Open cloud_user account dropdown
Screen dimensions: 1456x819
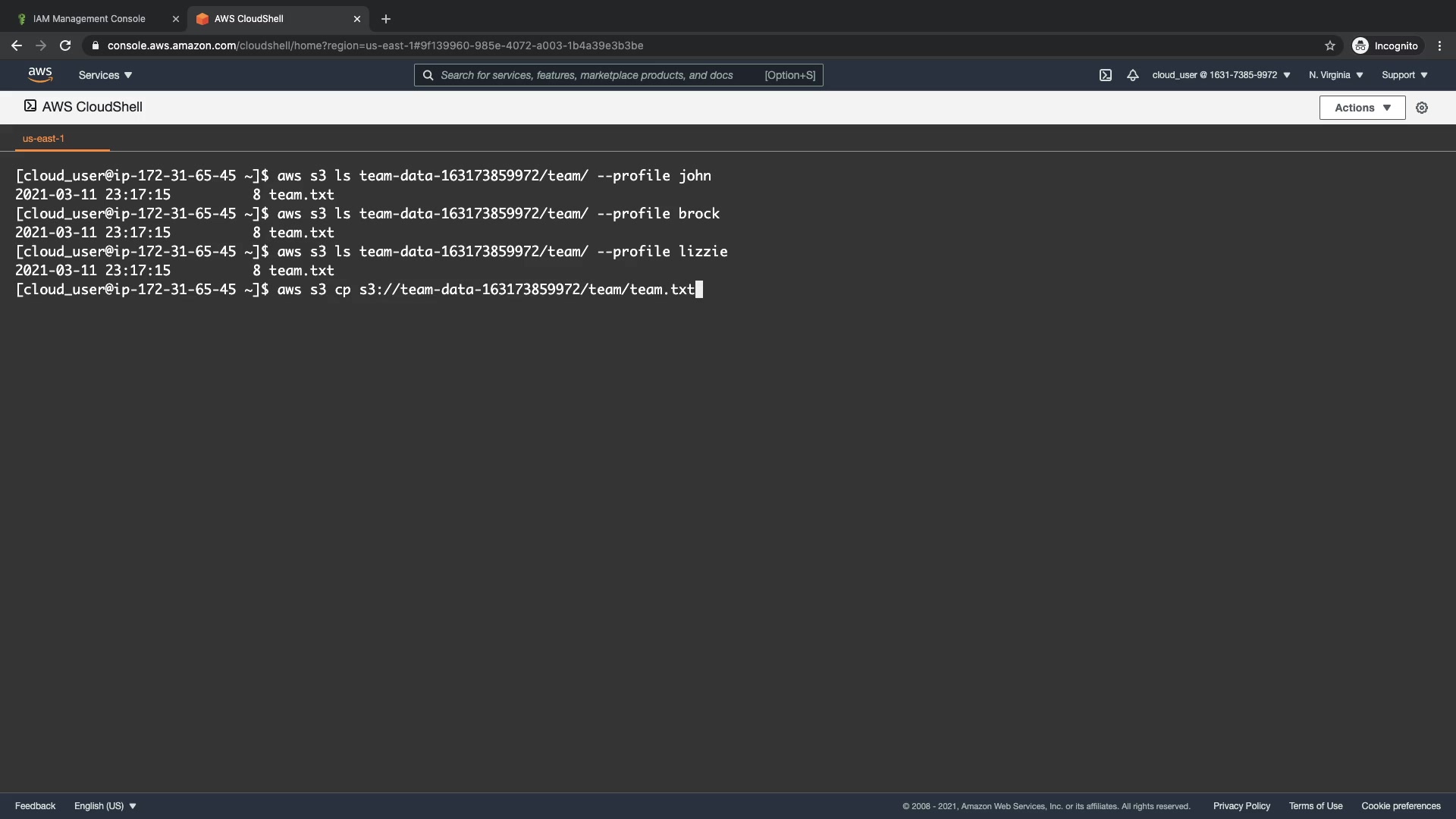(1221, 75)
